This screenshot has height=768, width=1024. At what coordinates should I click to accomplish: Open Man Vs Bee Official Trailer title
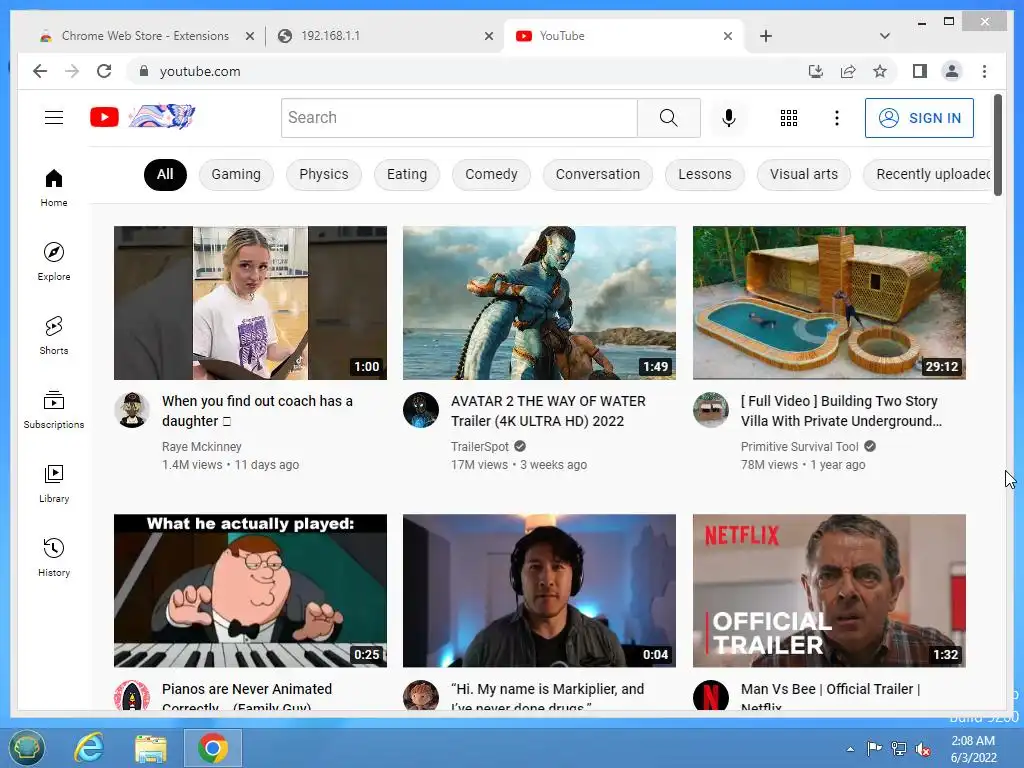(x=830, y=696)
